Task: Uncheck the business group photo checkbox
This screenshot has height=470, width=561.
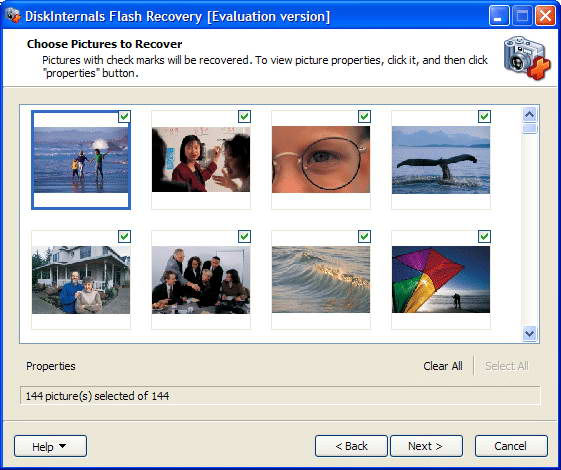Action: pyautogui.click(x=244, y=236)
